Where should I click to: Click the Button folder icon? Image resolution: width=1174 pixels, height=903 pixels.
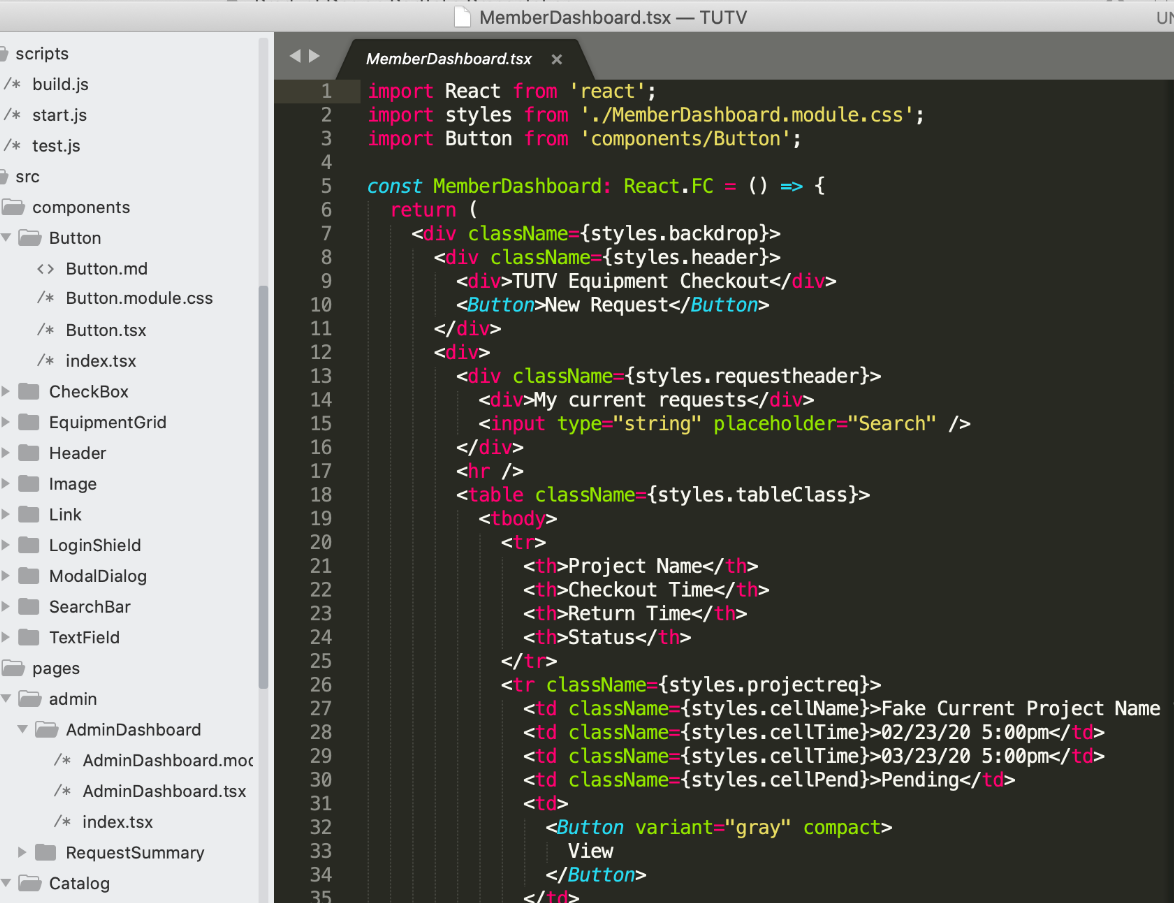(29, 237)
